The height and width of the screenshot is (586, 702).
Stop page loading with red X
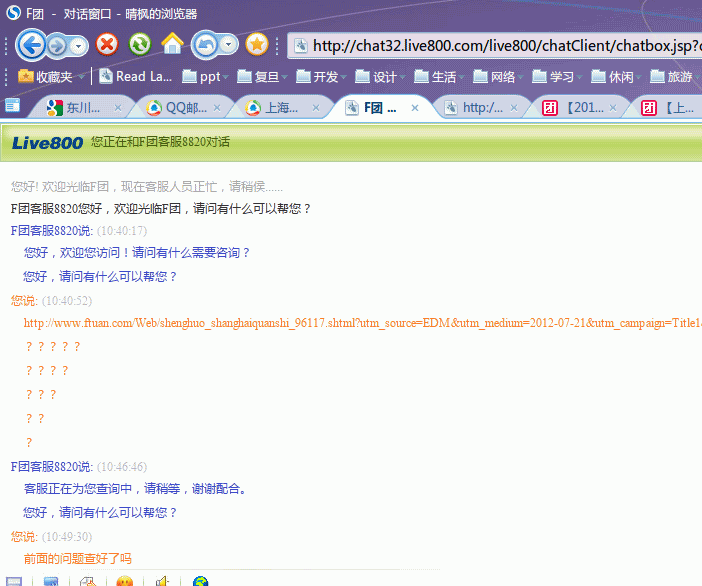(x=107, y=45)
